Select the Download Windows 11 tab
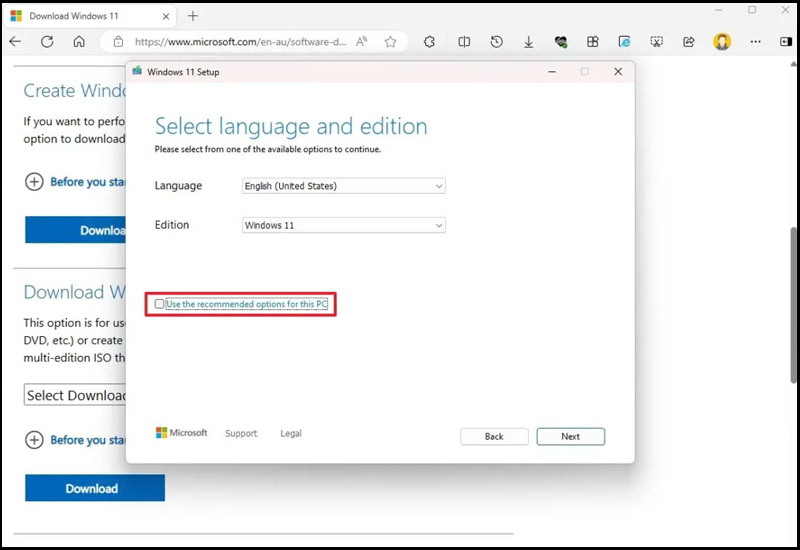Image resolution: width=800 pixels, height=550 pixels. tap(90, 16)
